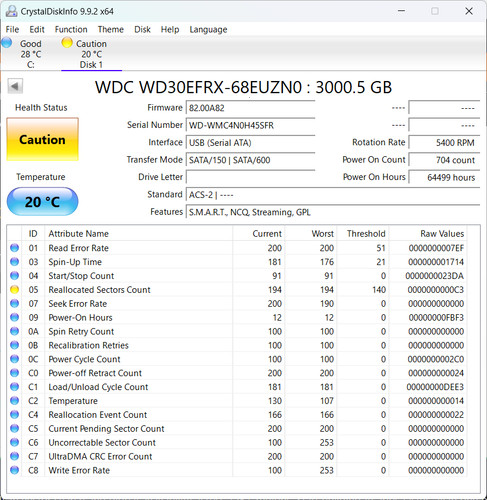Screen dimensions: 487x500
Task: Click 'UltraDMA CRC Error Count' attribute name
Action: [x=100, y=456]
